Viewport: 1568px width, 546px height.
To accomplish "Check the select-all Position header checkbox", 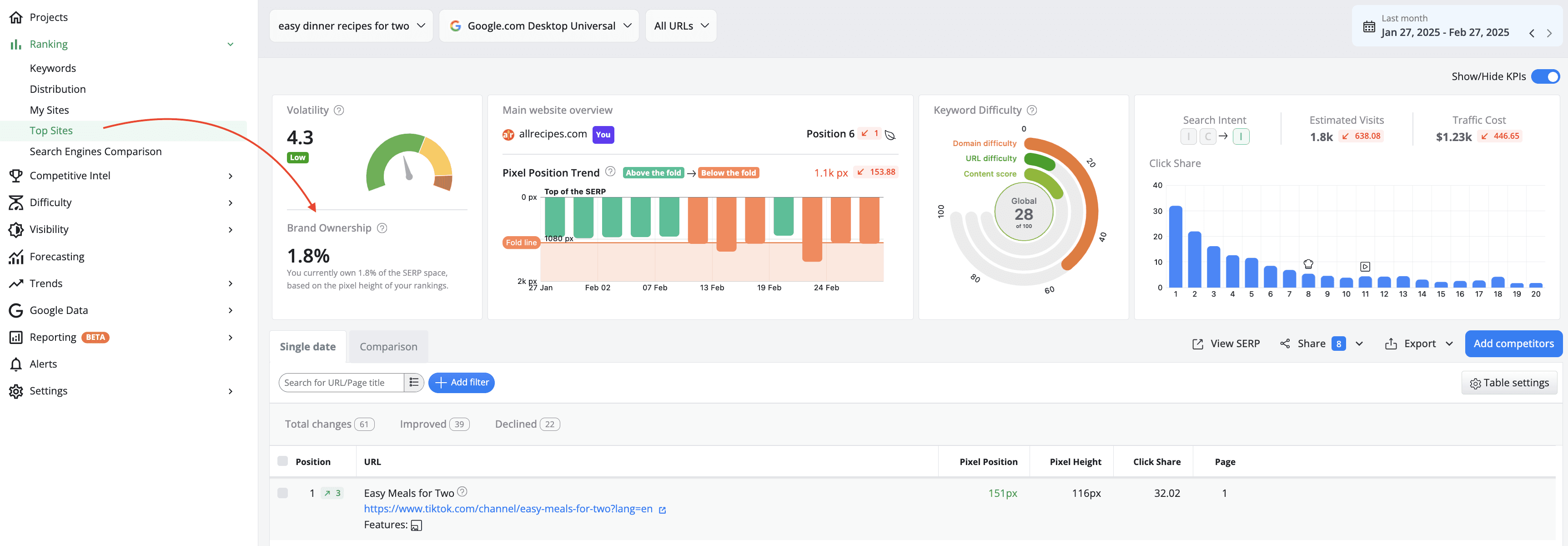I will pyautogui.click(x=282, y=461).
